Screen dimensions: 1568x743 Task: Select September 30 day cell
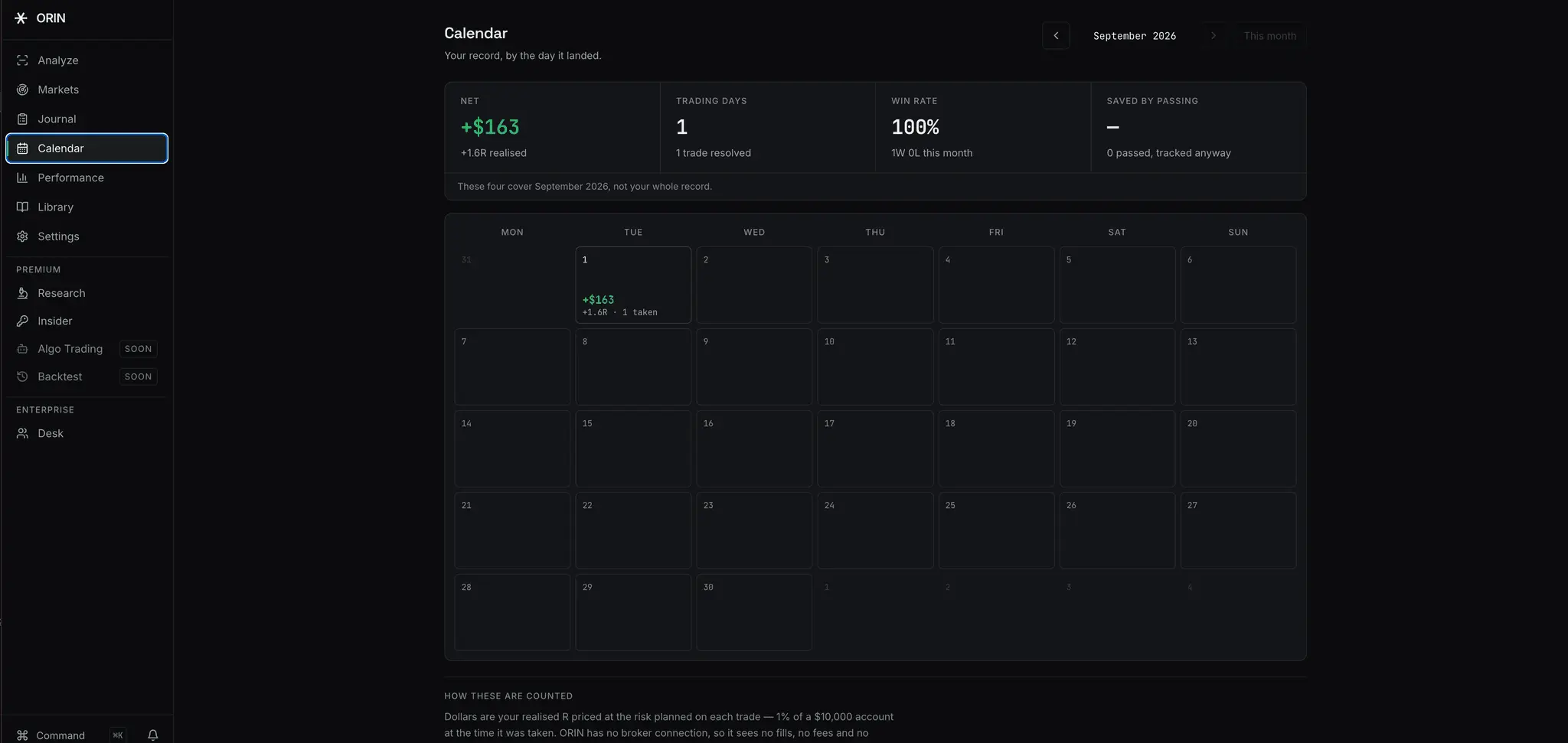(754, 612)
